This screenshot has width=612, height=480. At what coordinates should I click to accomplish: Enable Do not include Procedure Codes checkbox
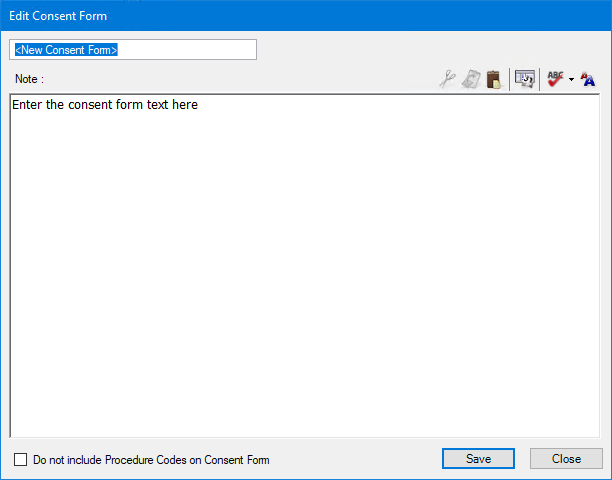point(21,460)
